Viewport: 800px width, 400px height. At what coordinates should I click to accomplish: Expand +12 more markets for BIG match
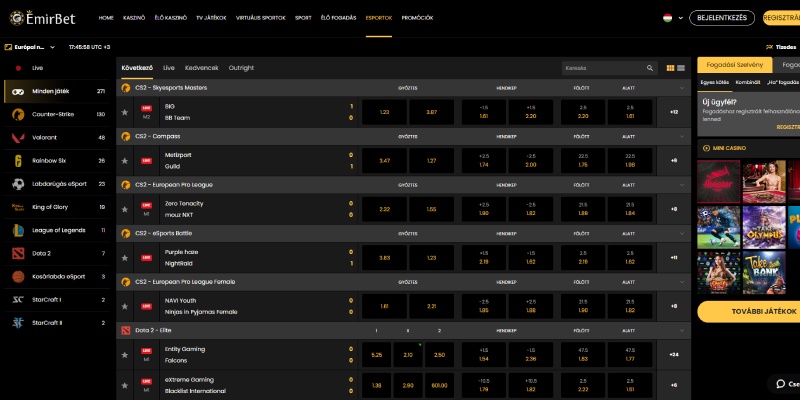coord(673,112)
